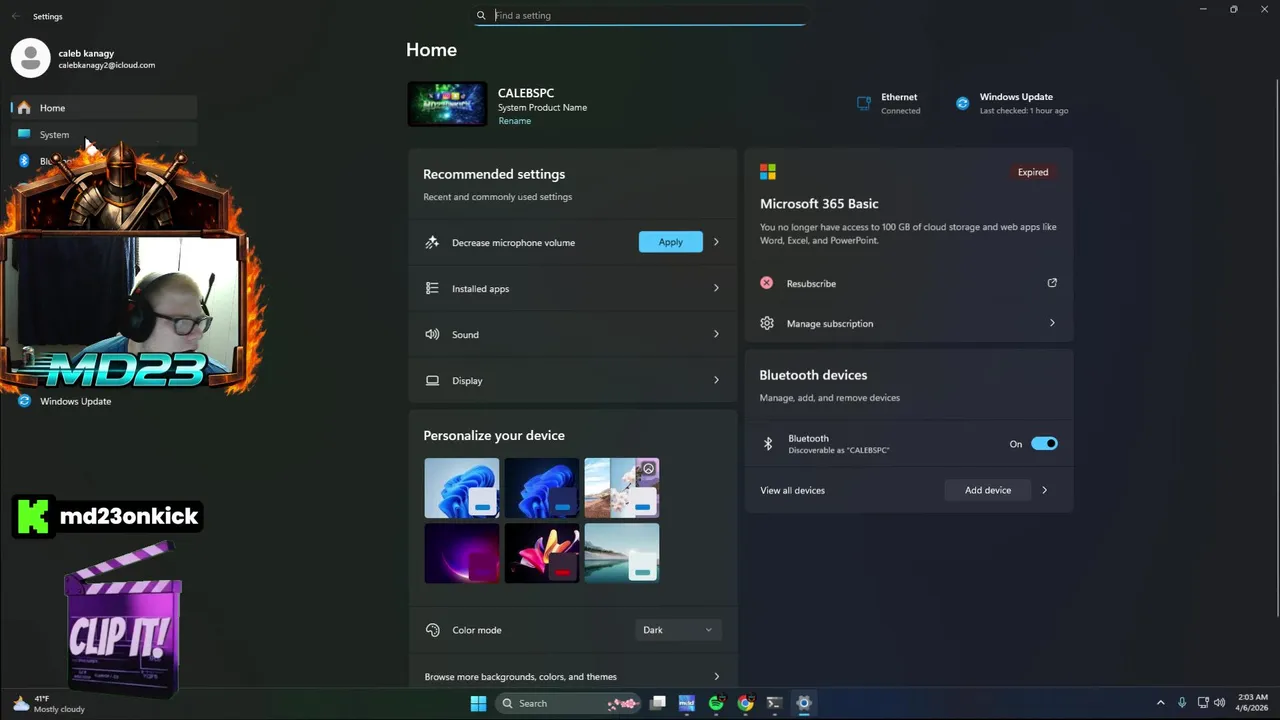Image resolution: width=1280 pixels, height=720 pixels.
Task: Select the colorful flower theme thumbnail
Action: pos(541,553)
